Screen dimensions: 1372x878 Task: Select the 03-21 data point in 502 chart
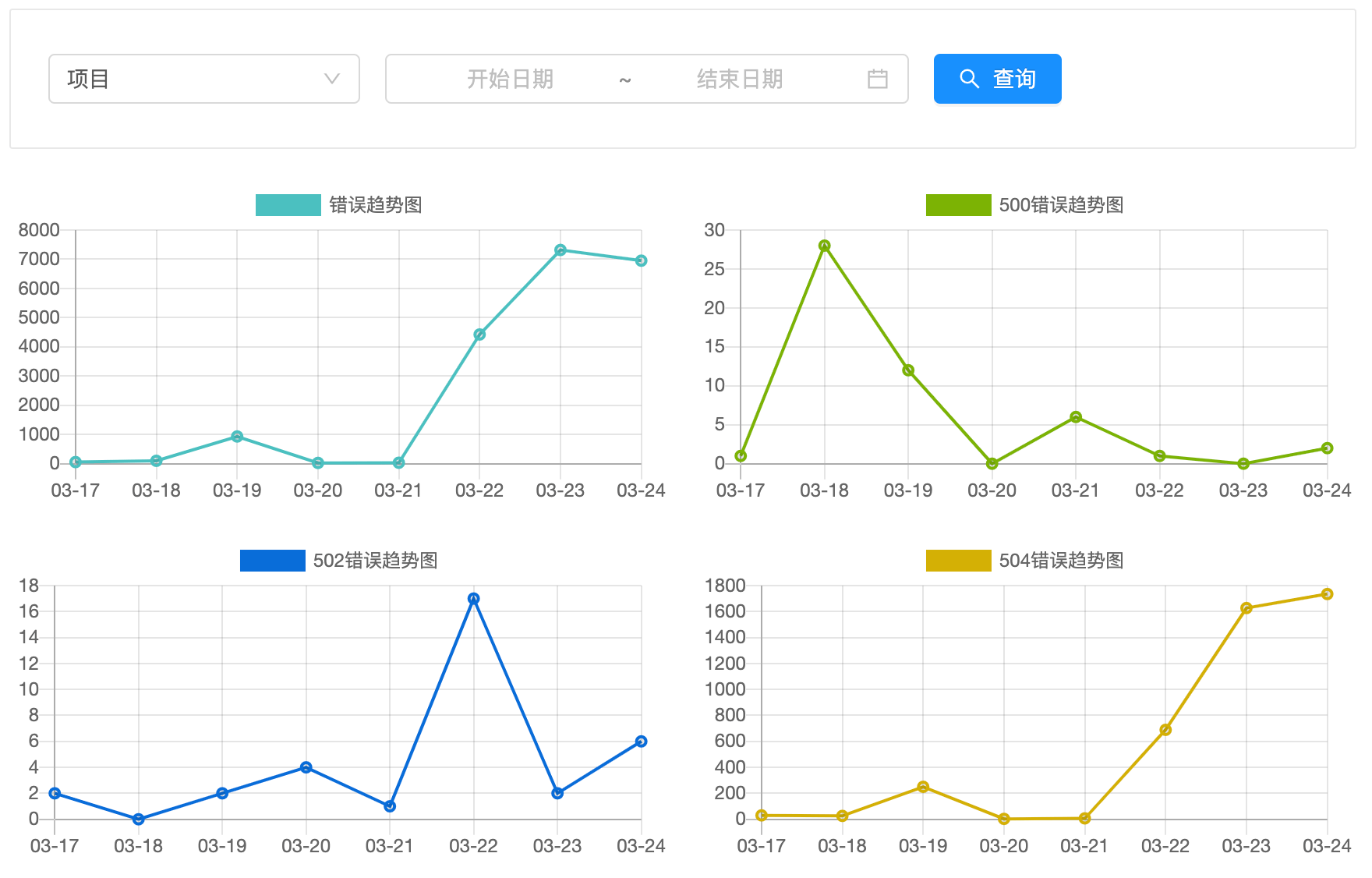coord(390,806)
